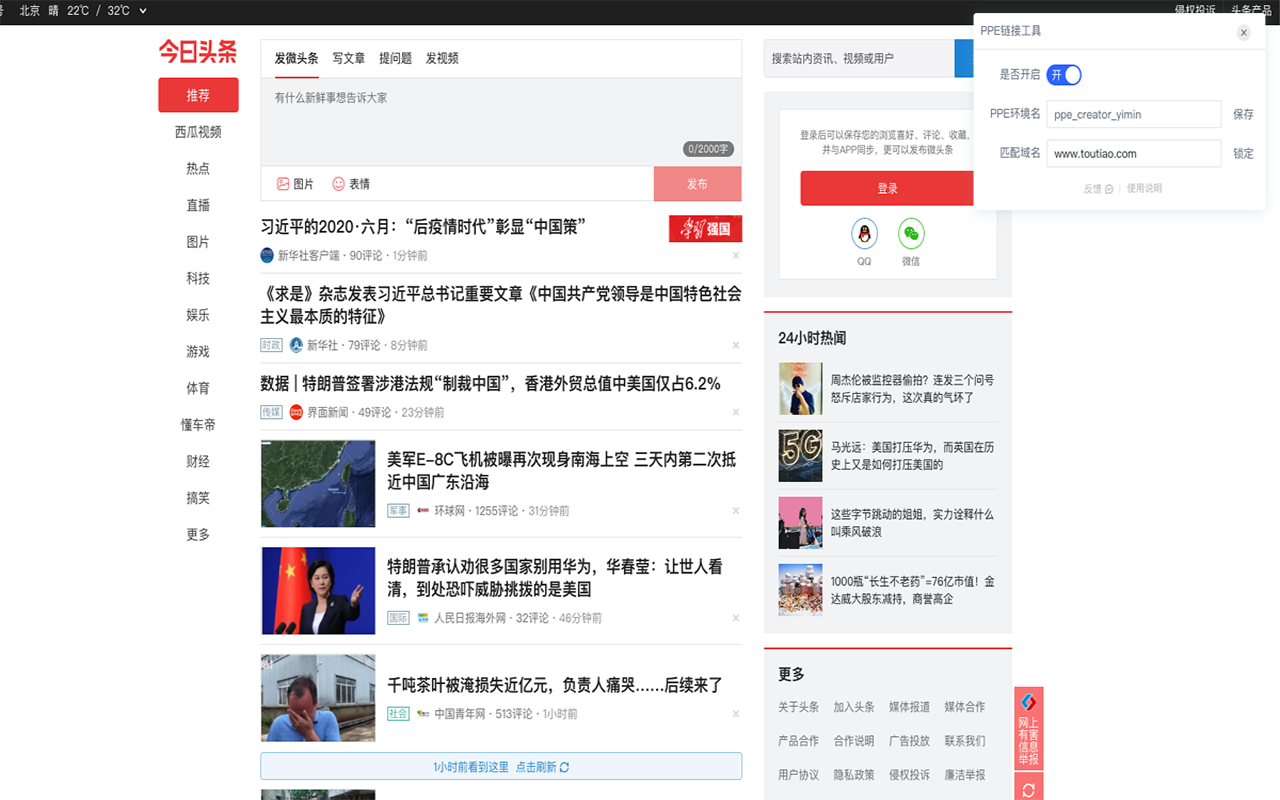This screenshot has height=800, width=1280.
Task: Expand 更多 in the left sidebar
Action: [x=197, y=534]
